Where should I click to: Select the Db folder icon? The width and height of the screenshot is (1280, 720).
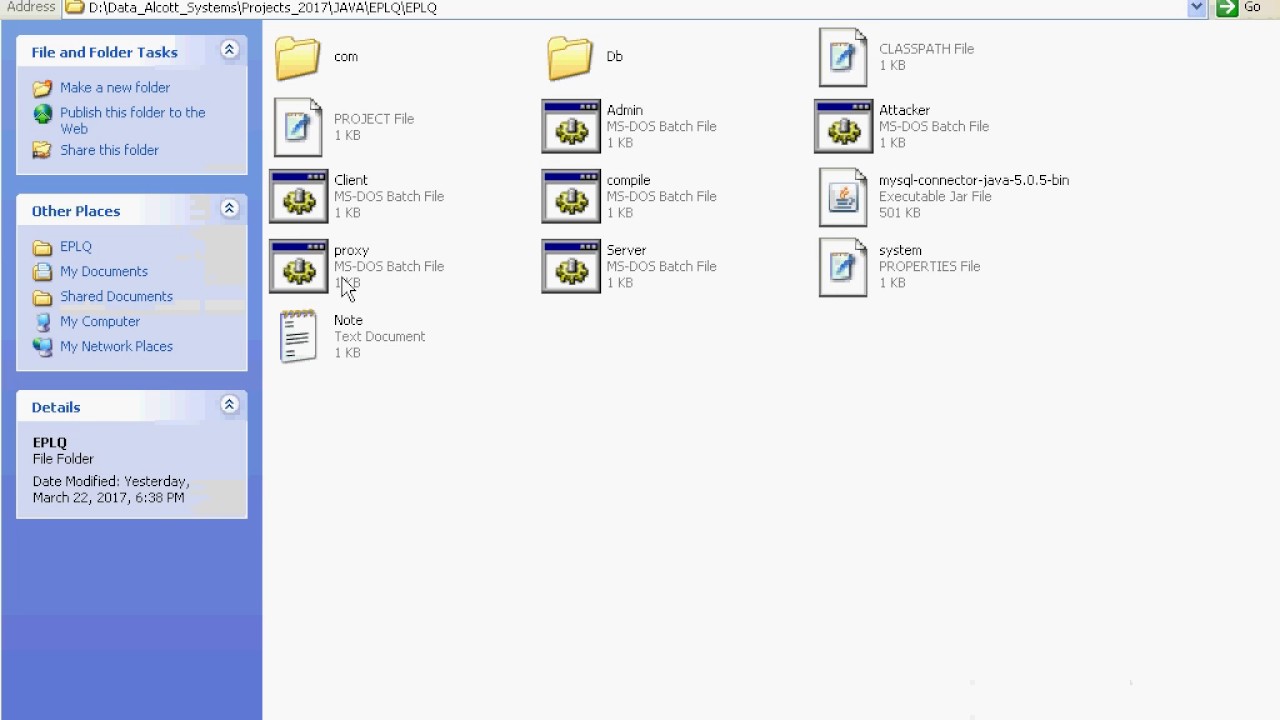click(x=570, y=57)
